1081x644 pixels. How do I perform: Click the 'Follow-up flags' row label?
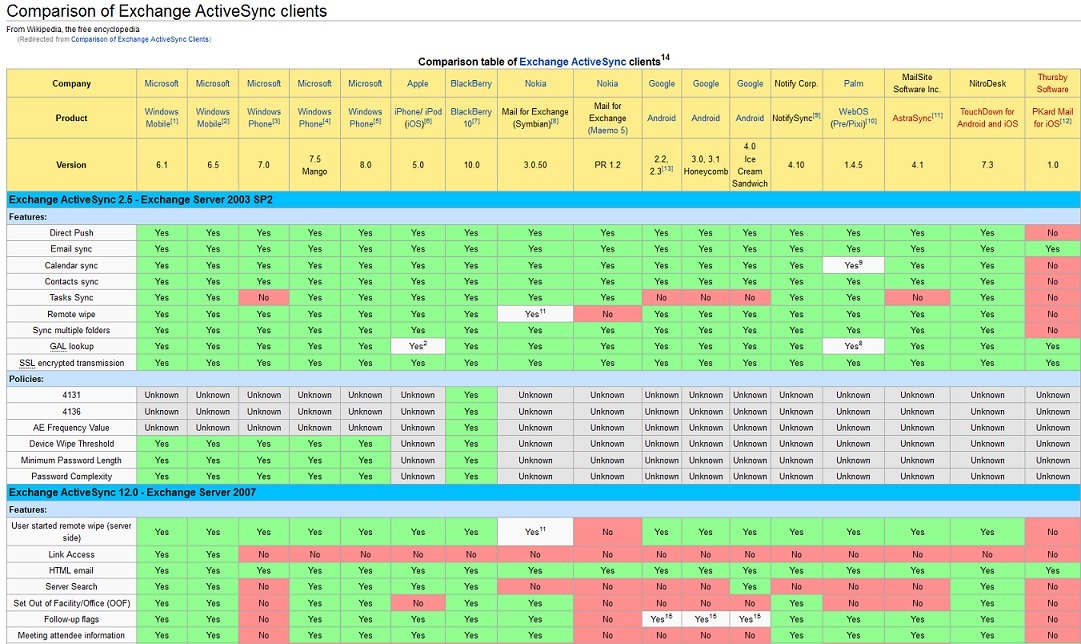(x=72, y=619)
